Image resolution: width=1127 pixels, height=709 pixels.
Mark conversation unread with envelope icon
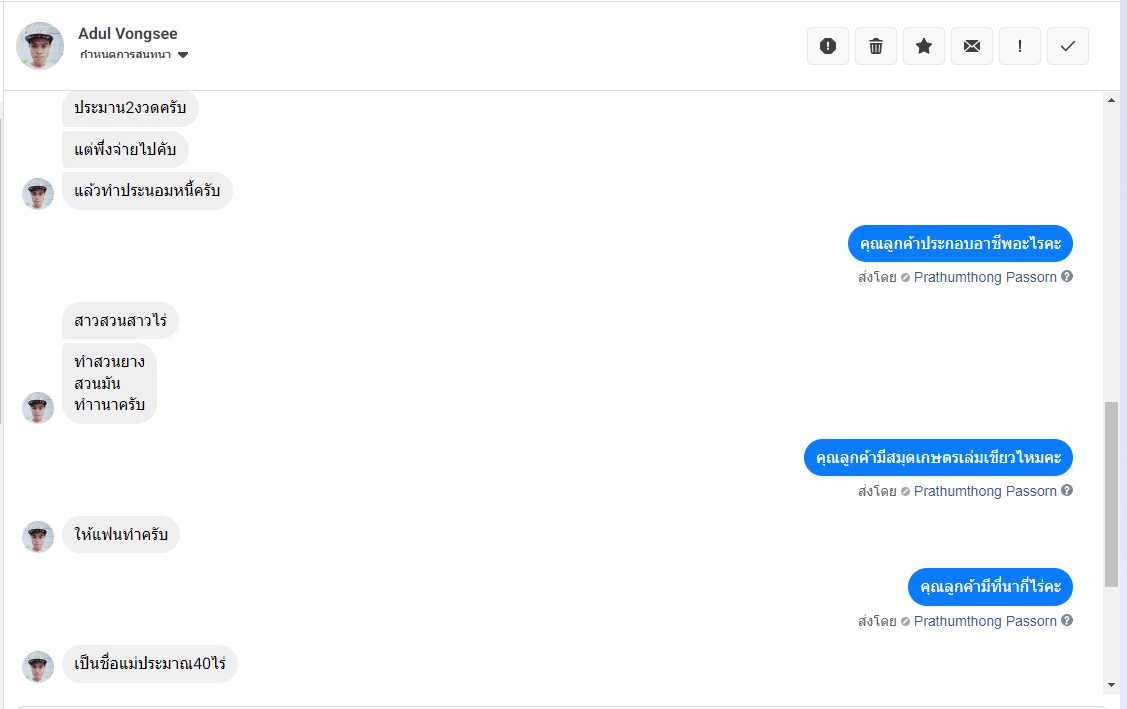click(x=972, y=46)
